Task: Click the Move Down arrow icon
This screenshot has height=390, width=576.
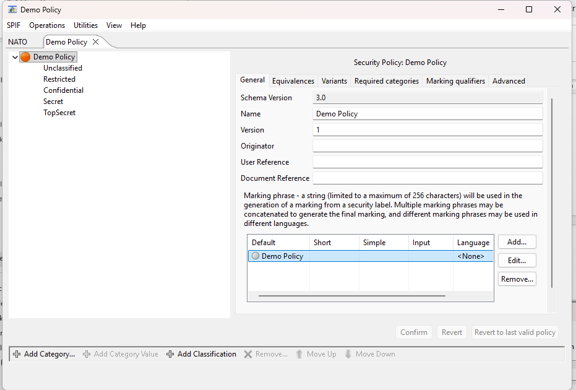Action: (348, 354)
